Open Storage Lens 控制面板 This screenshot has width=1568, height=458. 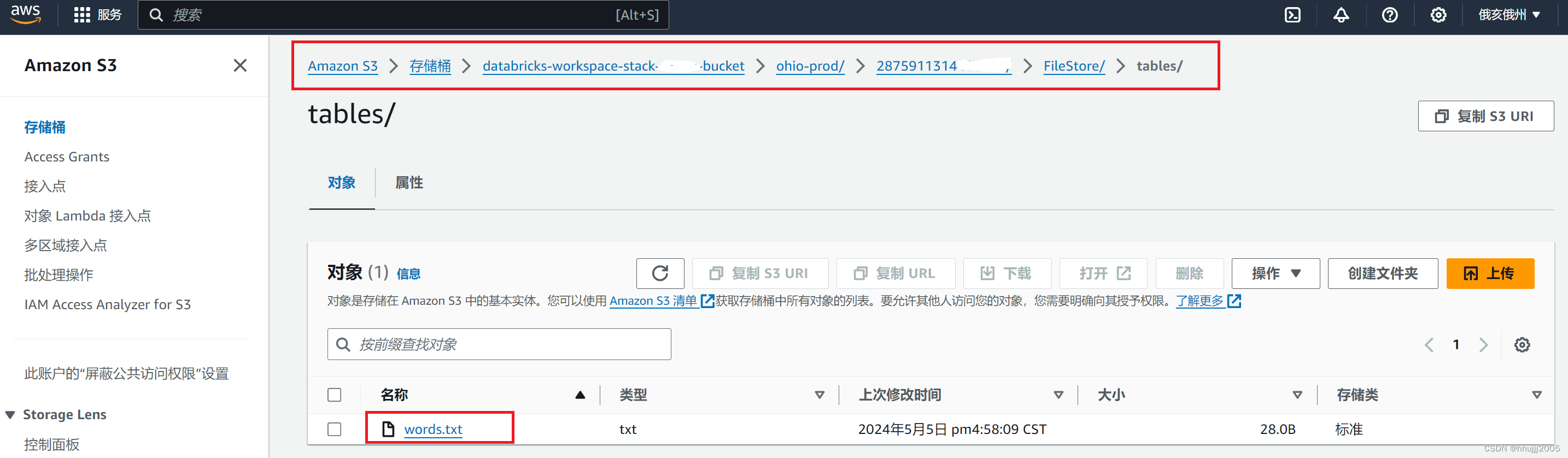pos(52,445)
